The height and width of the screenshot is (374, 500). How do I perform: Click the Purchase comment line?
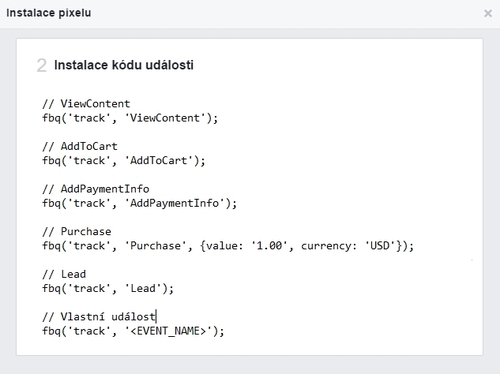(x=77, y=231)
